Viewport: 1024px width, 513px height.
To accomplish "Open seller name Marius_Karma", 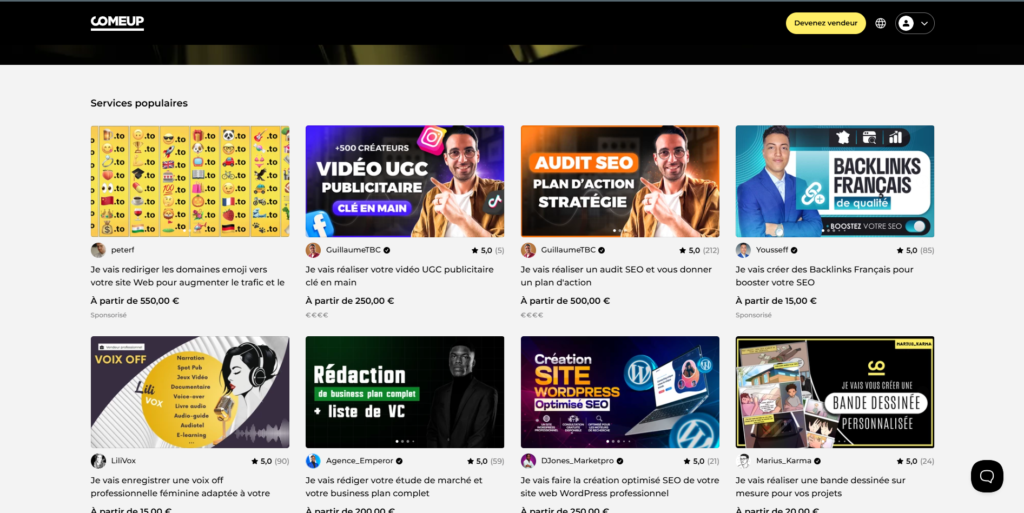I will 784,461.
